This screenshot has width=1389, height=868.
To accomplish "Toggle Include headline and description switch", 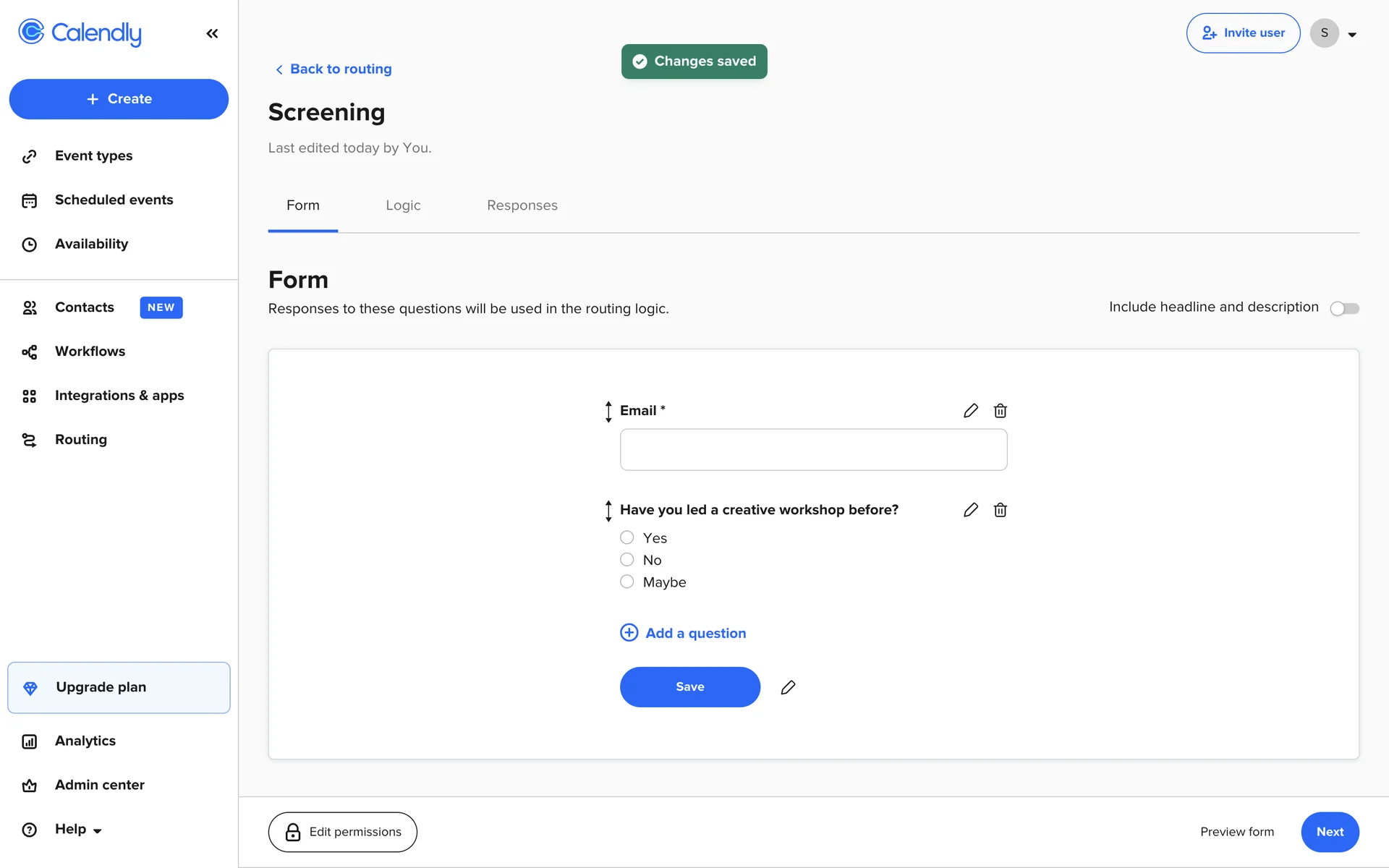I will point(1344,309).
